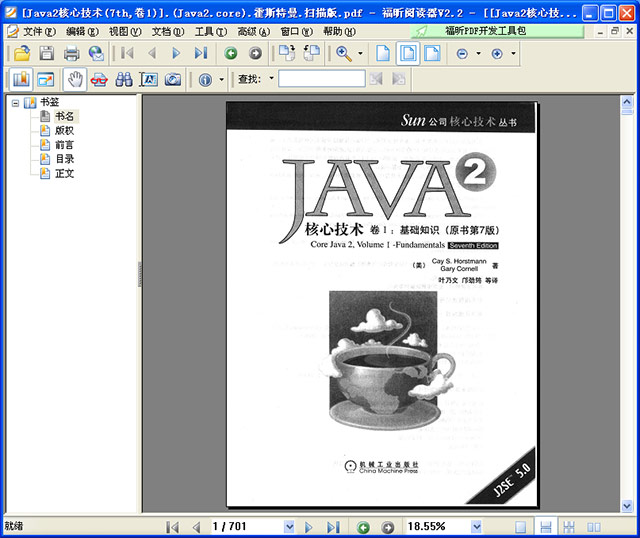640x538 pixels.
Task: Click the page number field 1 / 701
Action: (x=247, y=527)
